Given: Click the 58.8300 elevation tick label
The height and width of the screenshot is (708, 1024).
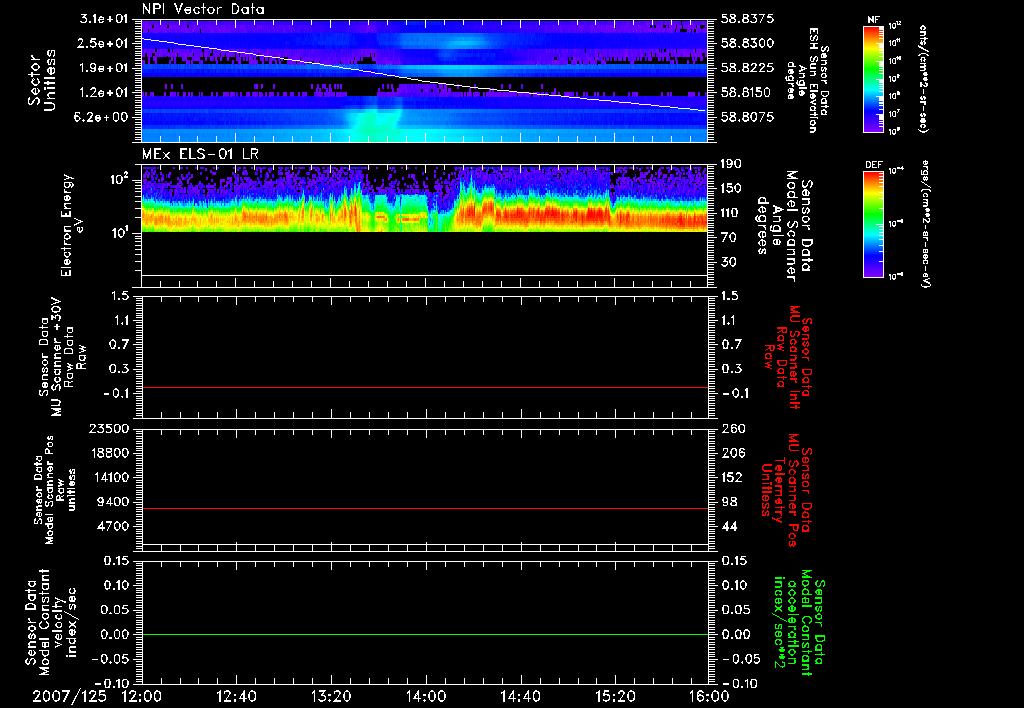Looking at the screenshot, I should pyautogui.click(x=748, y=43).
